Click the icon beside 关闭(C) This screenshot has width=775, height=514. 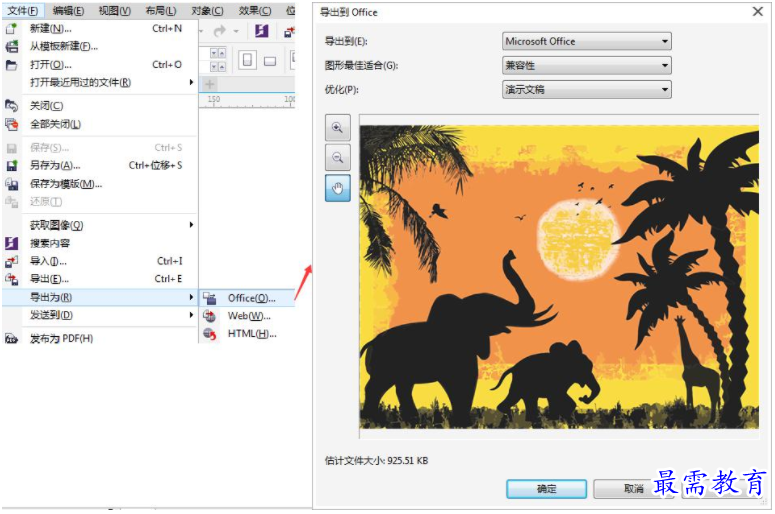[x=11, y=106]
